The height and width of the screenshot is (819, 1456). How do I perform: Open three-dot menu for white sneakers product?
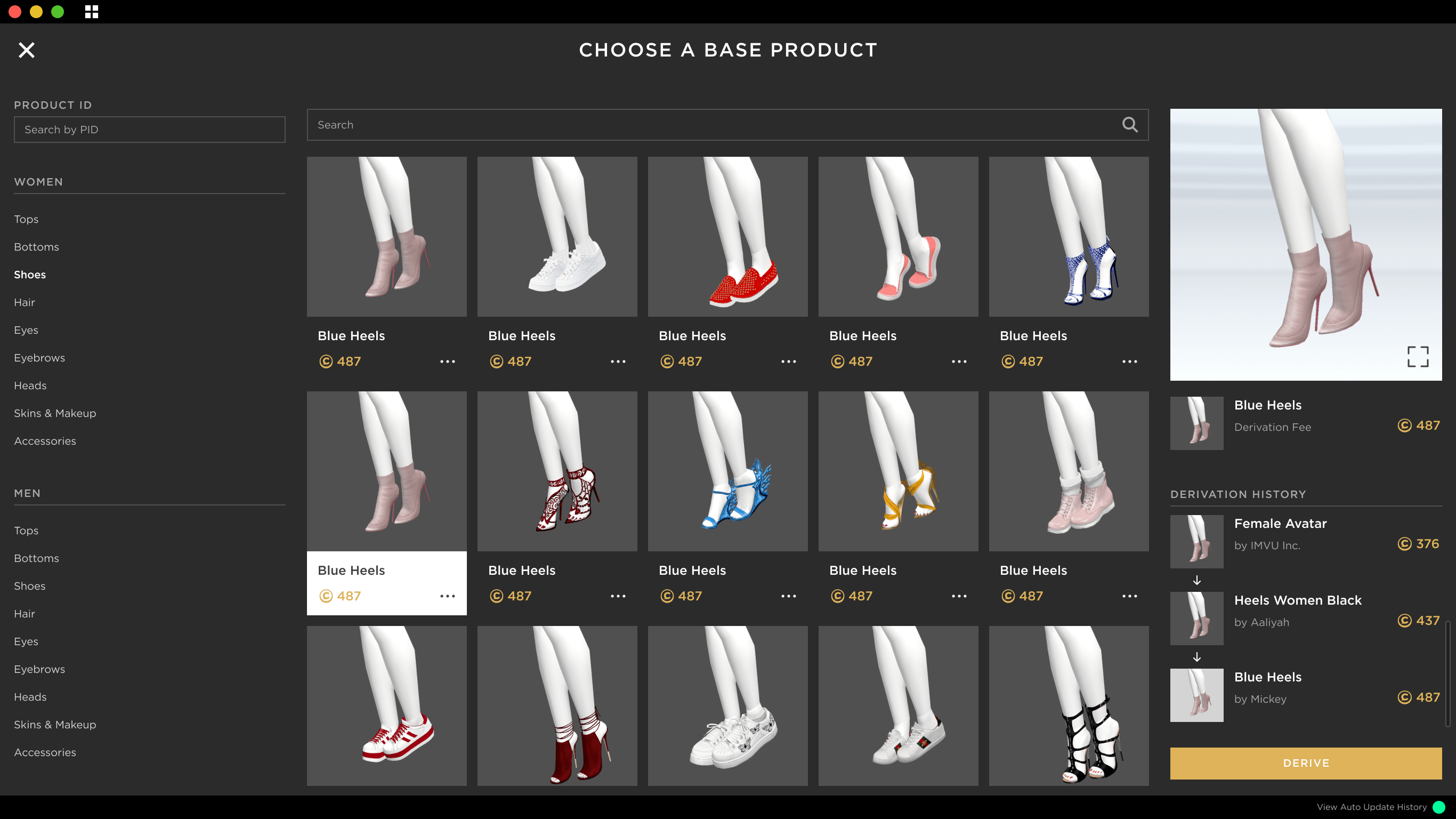point(618,362)
